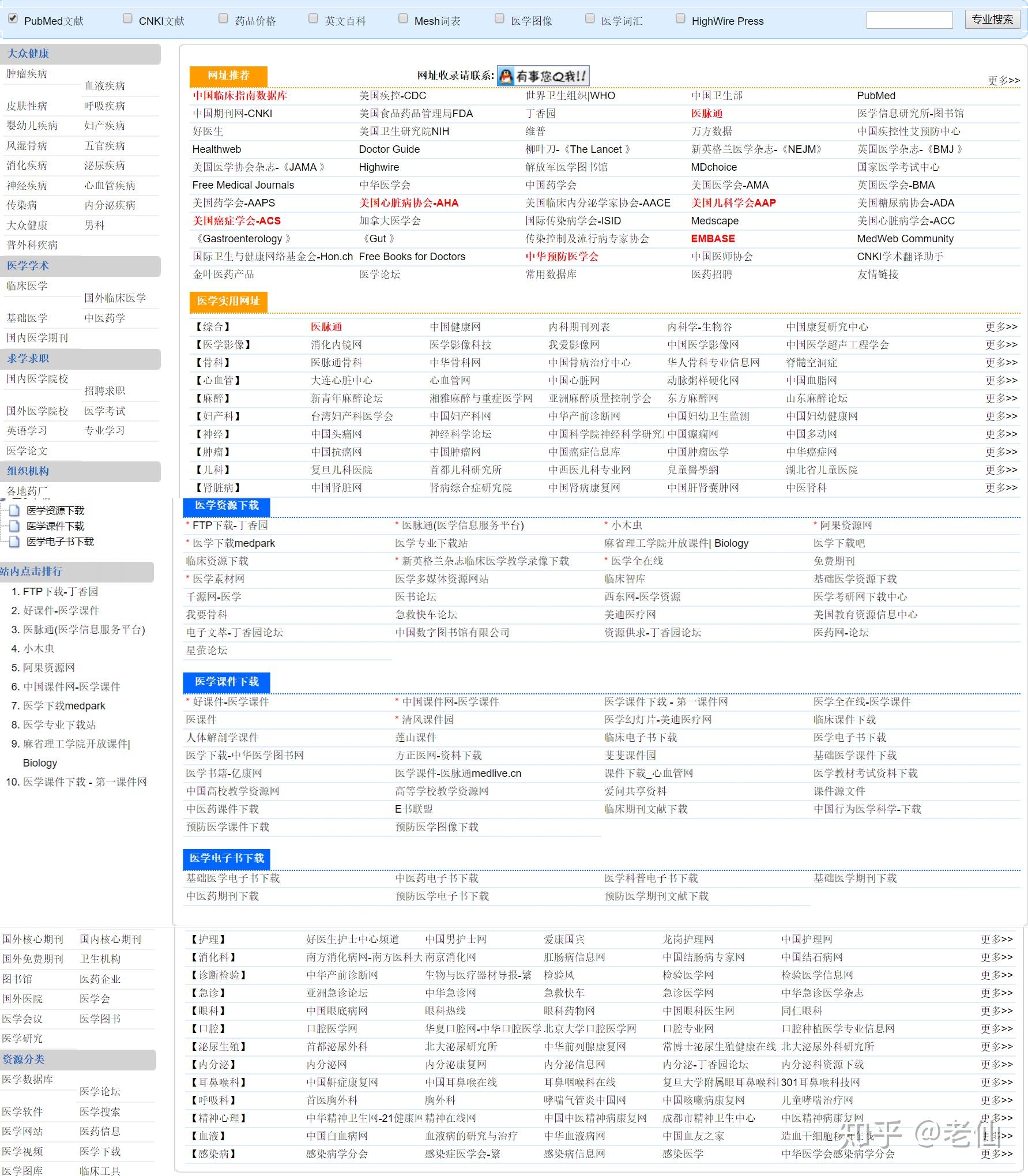Open 中国眼底病网 link
Screen dimensions: 1028x1176
[337, 1011]
